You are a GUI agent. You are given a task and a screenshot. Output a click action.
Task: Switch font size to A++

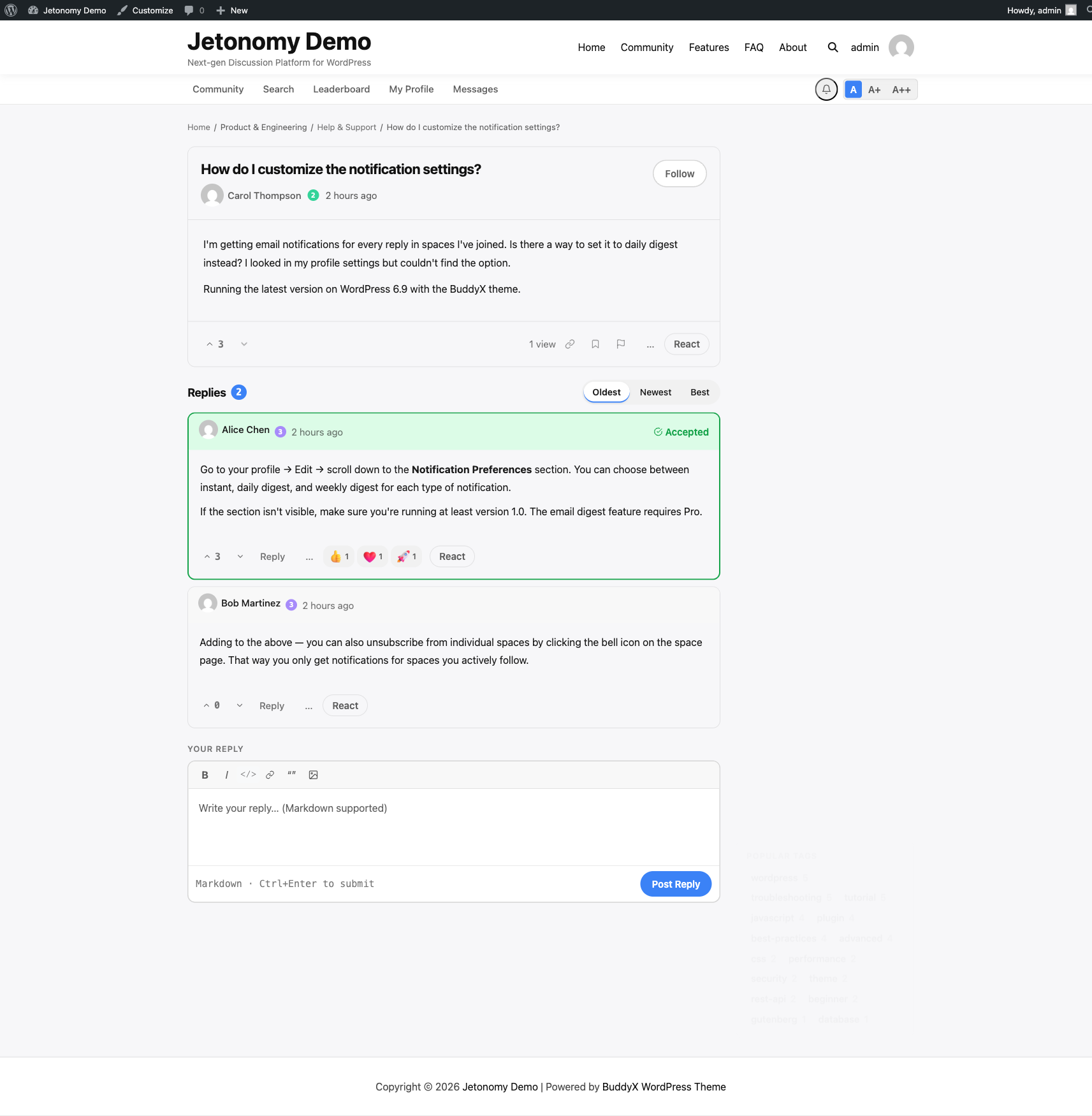click(901, 90)
